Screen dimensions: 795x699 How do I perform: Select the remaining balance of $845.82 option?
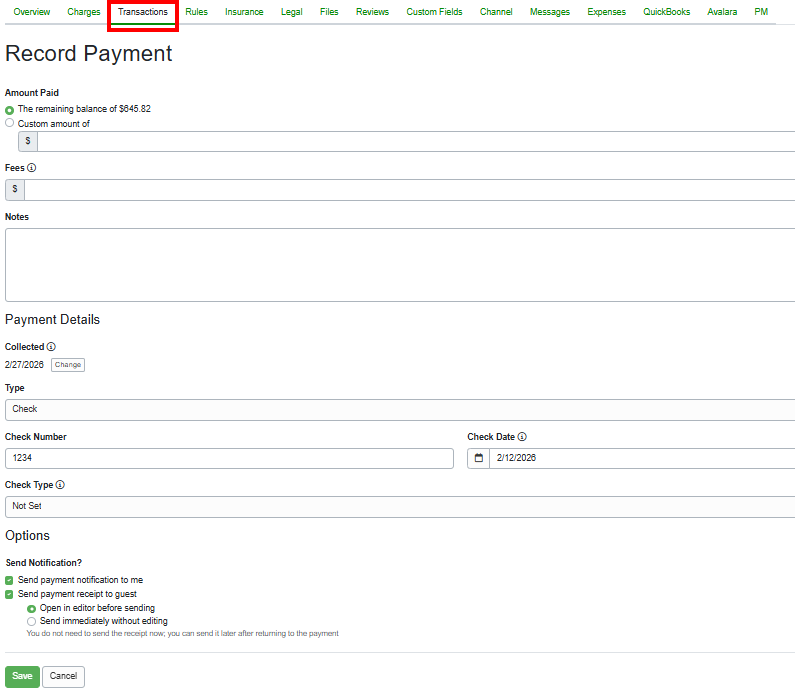[x=9, y=109]
